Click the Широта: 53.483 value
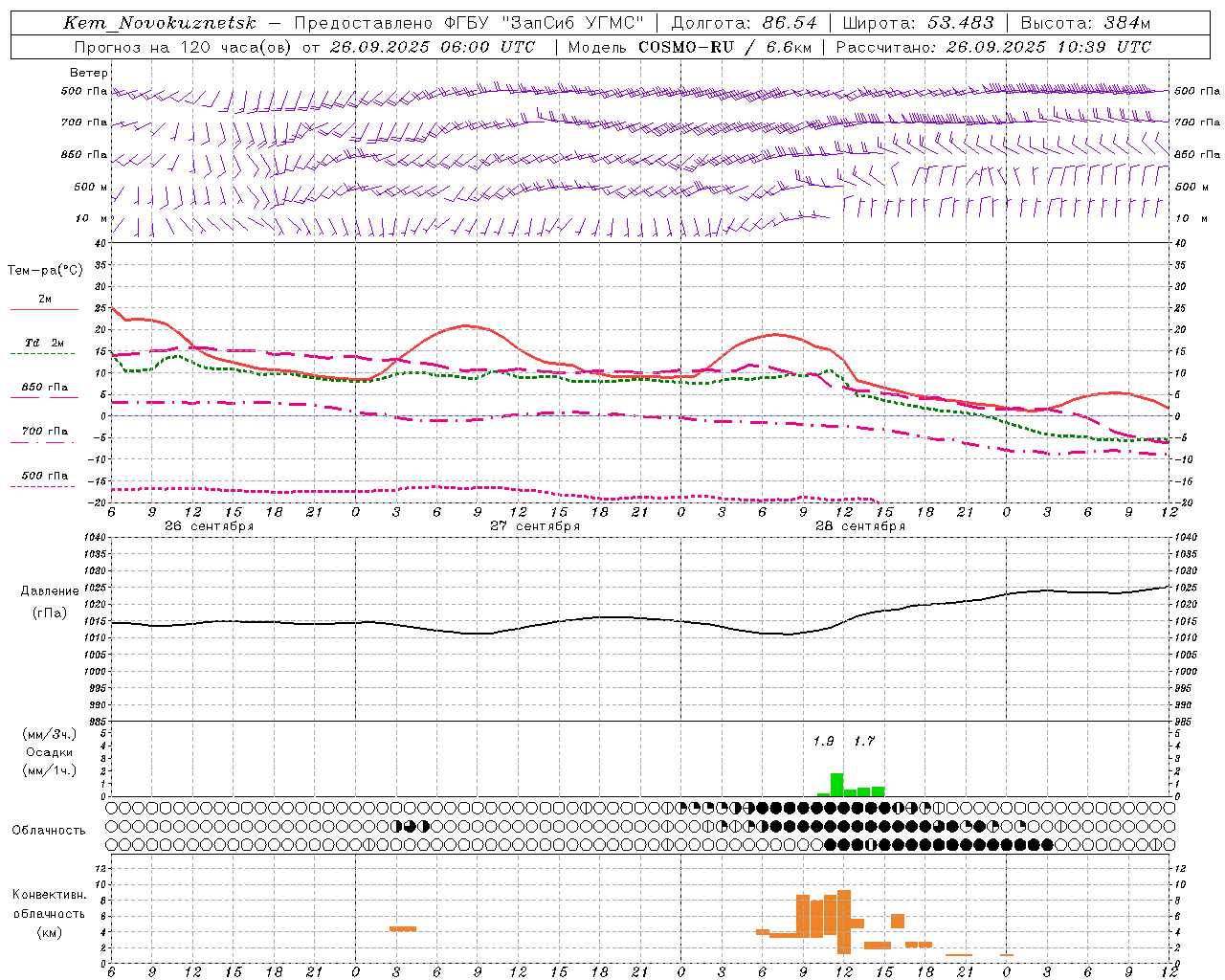 tap(920, 23)
